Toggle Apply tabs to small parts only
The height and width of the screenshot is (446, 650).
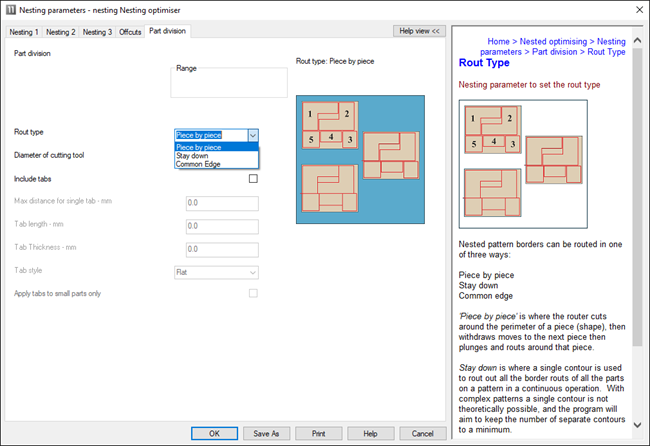[x=253, y=293]
